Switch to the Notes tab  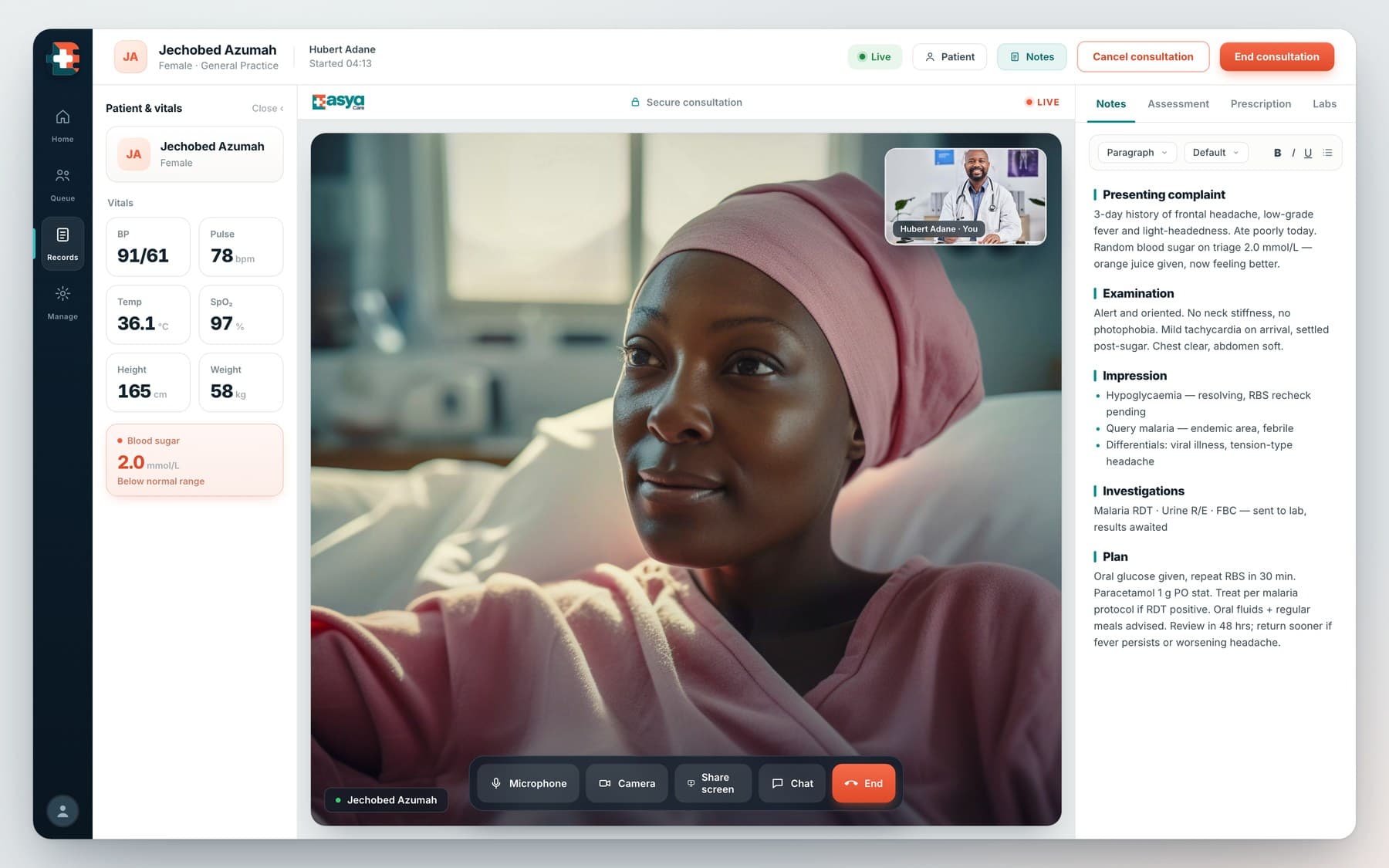pyautogui.click(x=1111, y=104)
